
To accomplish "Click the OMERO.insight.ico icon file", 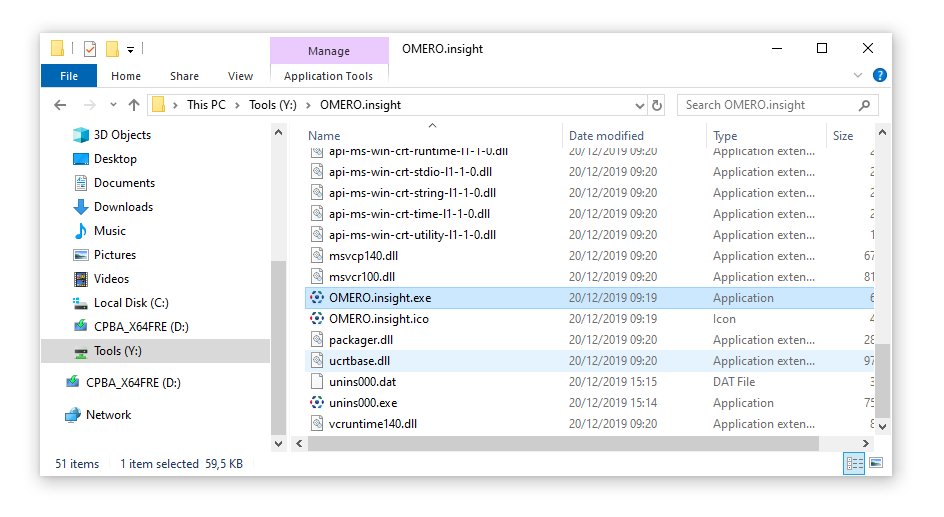I will click(317, 319).
